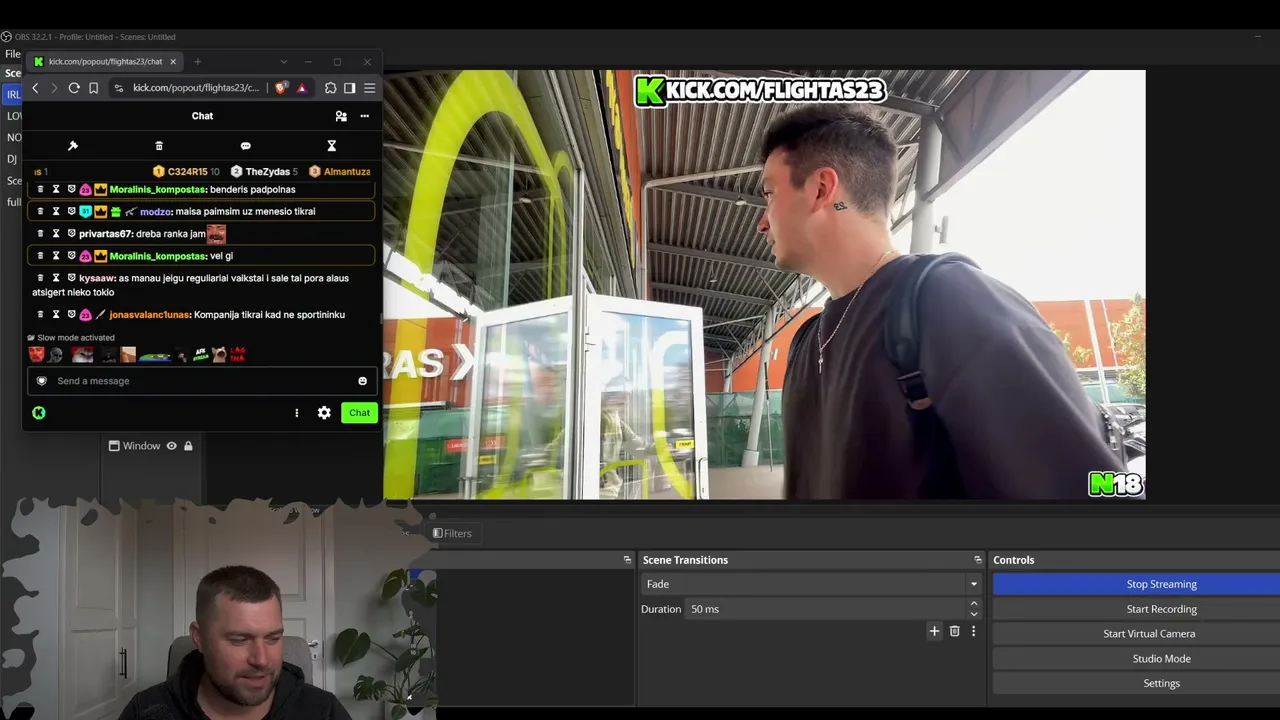Click kysaaw's username in chat
This screenshot has width=1280, height=720.
[96, 278]
